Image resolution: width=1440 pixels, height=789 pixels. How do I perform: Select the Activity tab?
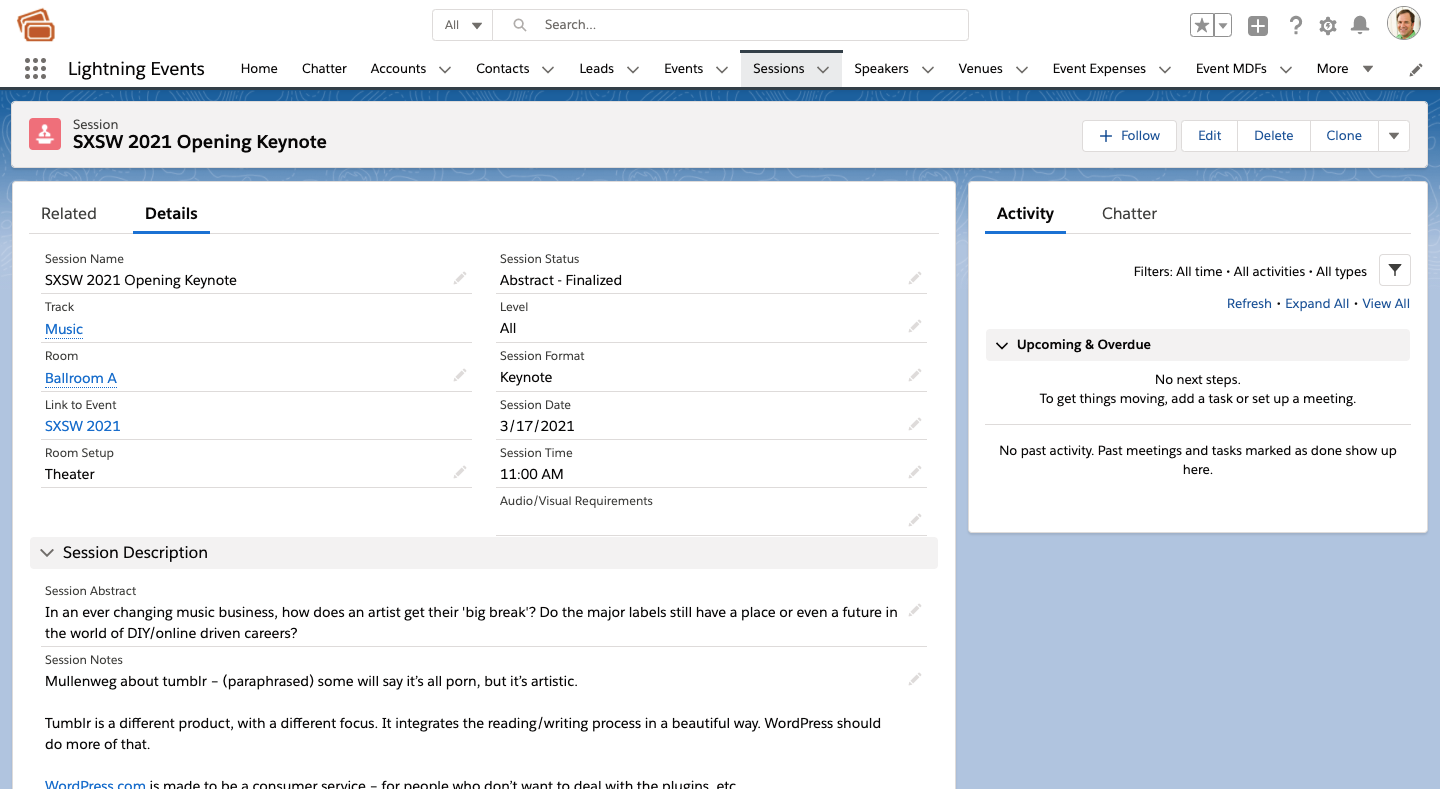pos(1025,213)
